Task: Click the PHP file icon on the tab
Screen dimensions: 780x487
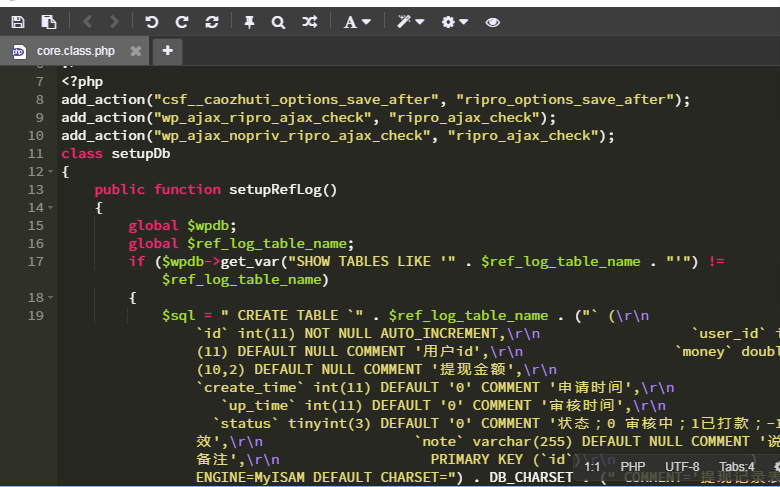Action: (x=19, y=51)
